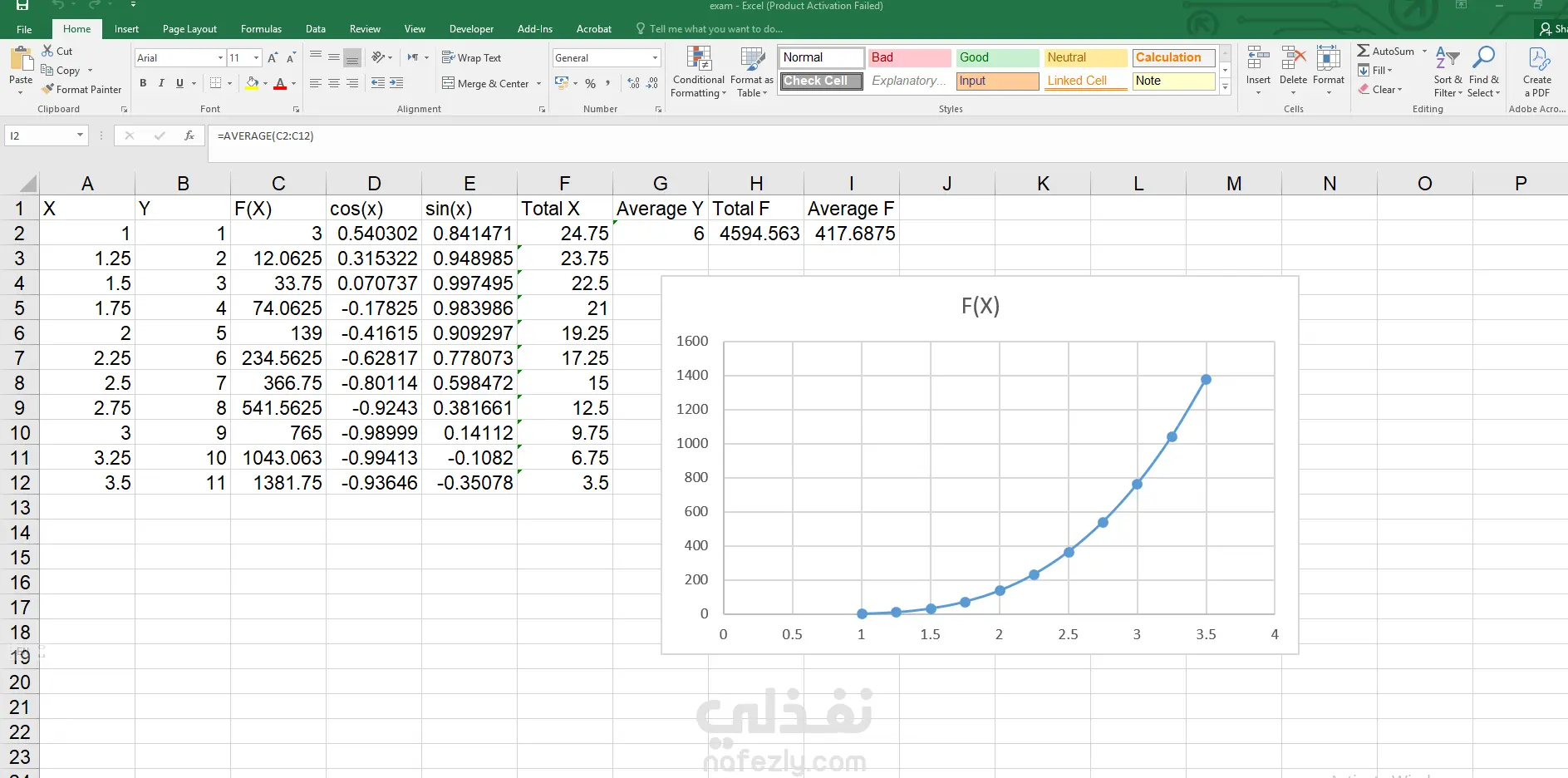Toggle Italic formatting
Viewport: 1568px width, 778px height.
tap(161, 83)
